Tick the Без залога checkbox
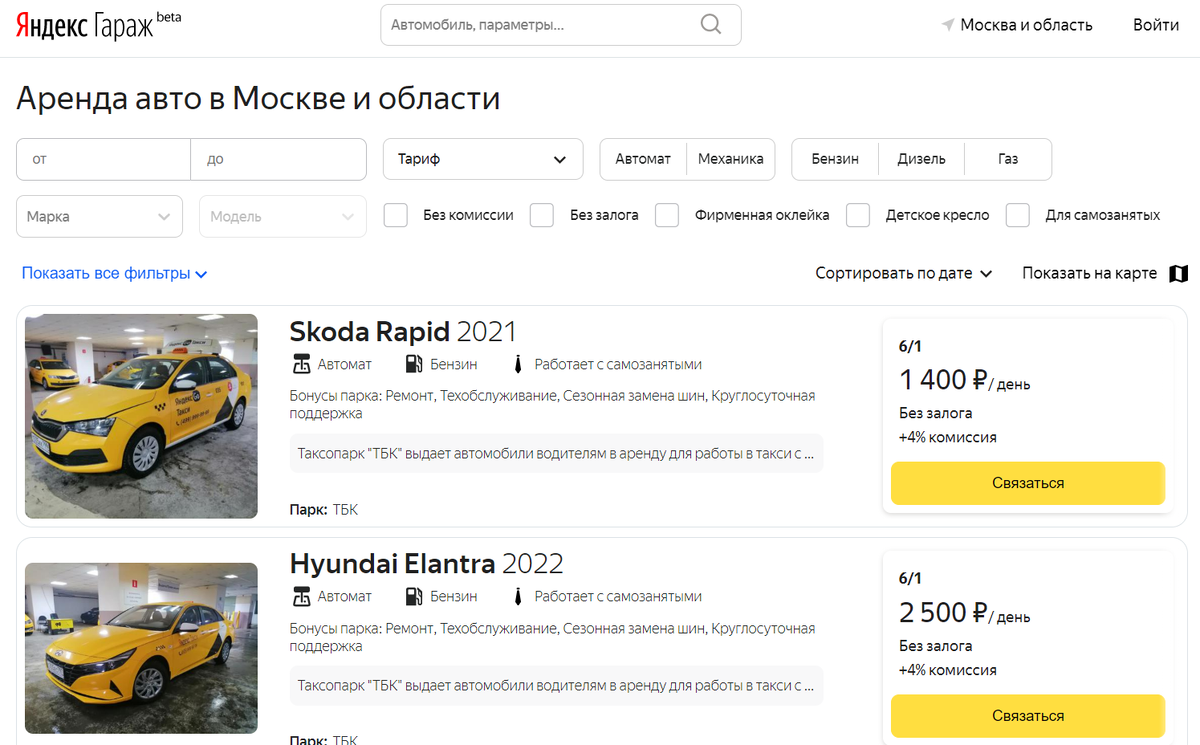 point(542,215)
